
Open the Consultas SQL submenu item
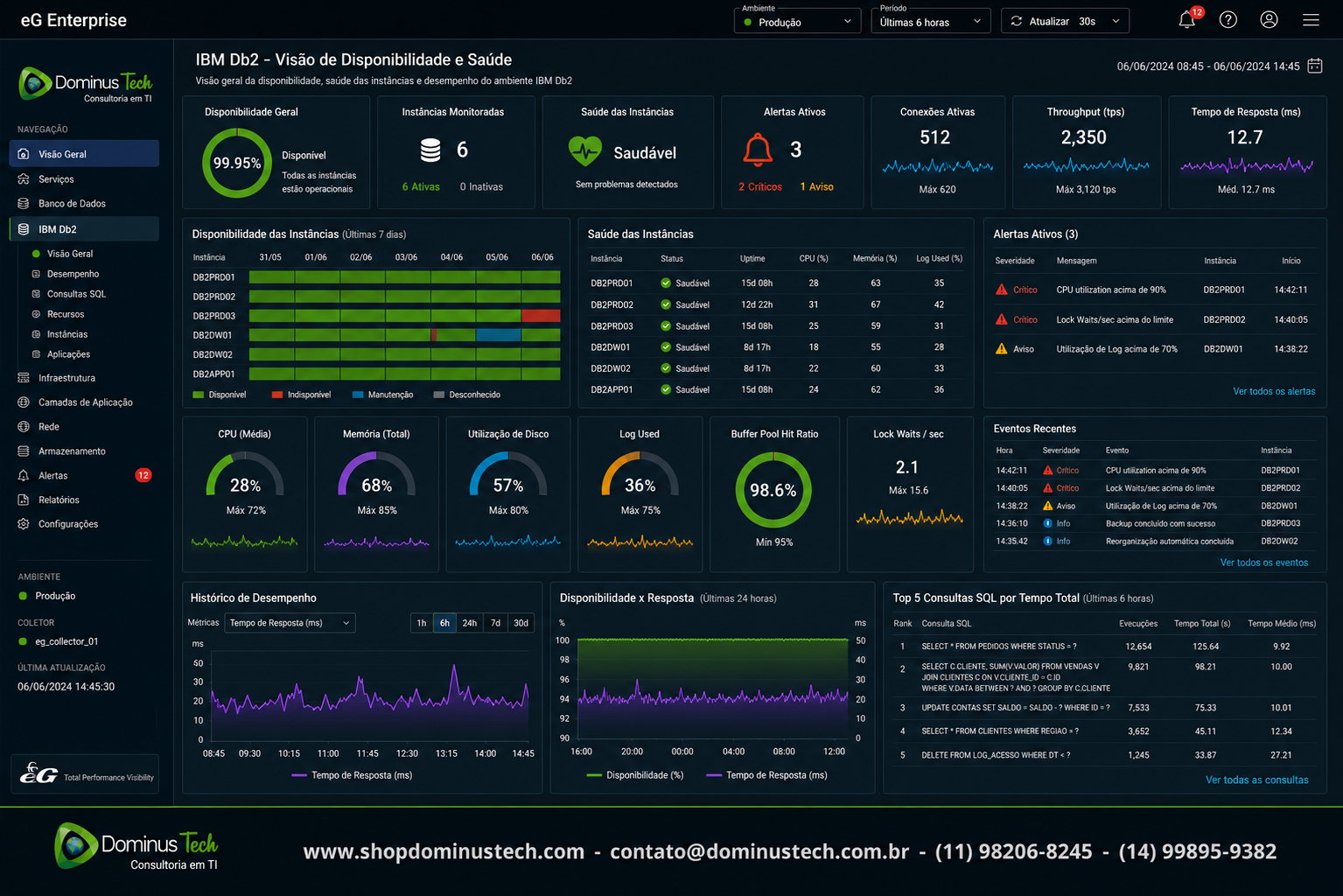[76, 294]
